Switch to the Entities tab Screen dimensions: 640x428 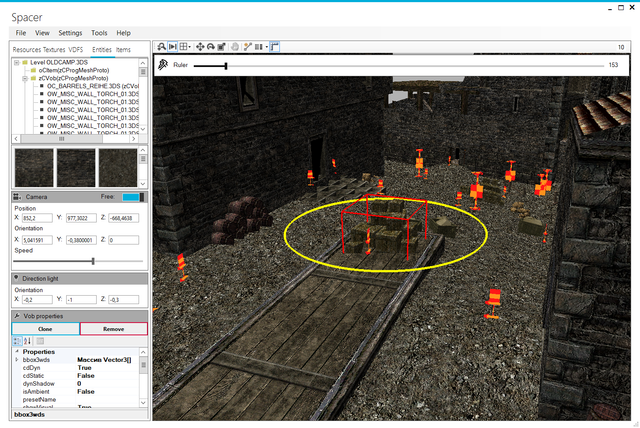pos(102,50)
